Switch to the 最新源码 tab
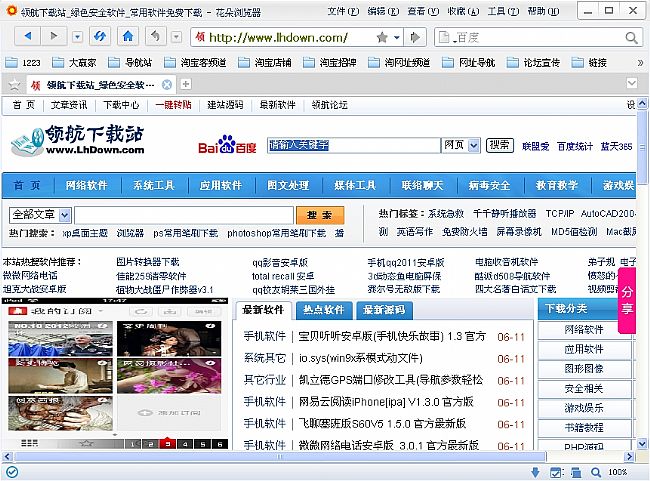 384,310
